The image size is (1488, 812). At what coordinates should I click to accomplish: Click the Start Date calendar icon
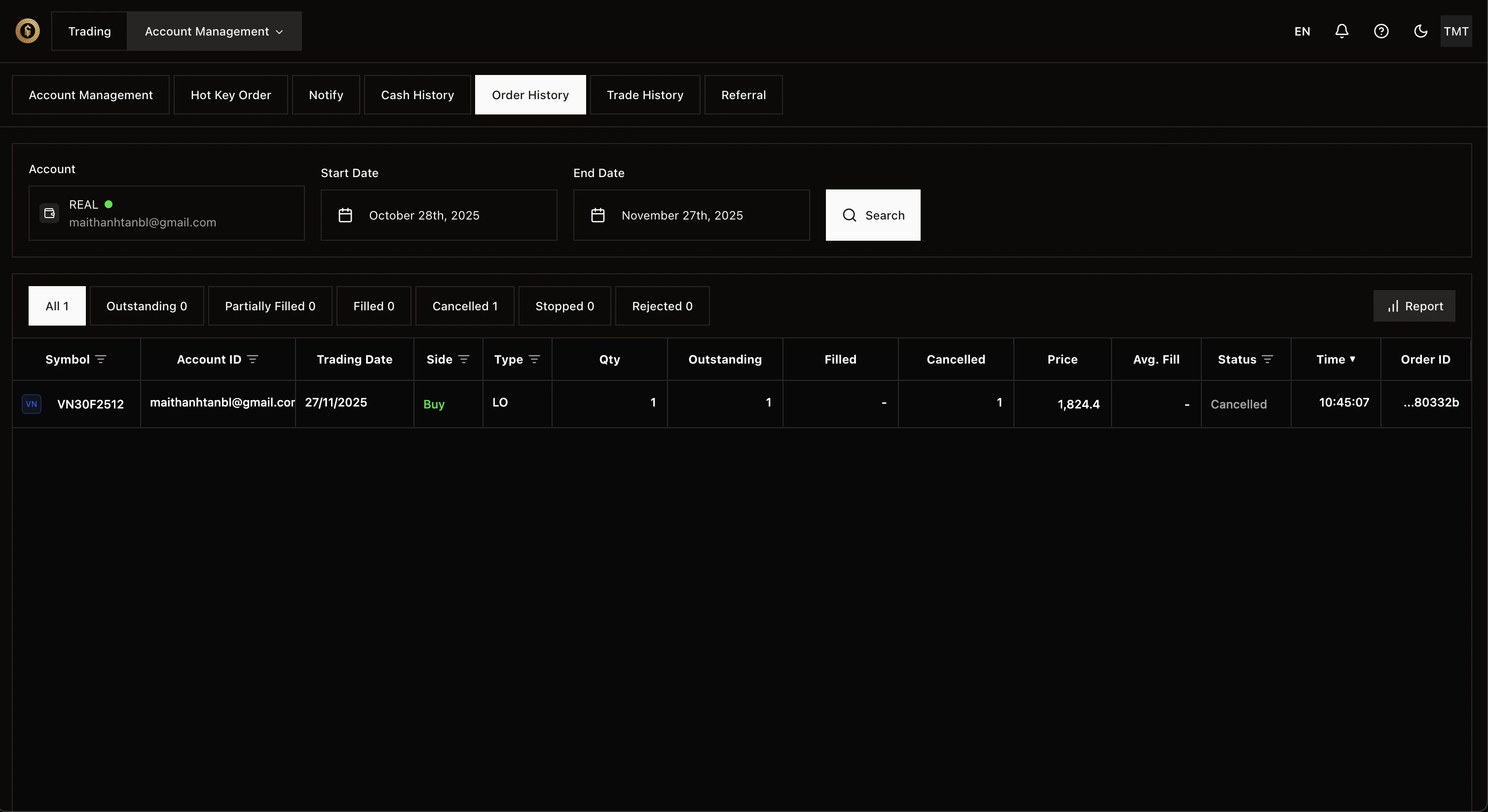click(x=345, y=216)
